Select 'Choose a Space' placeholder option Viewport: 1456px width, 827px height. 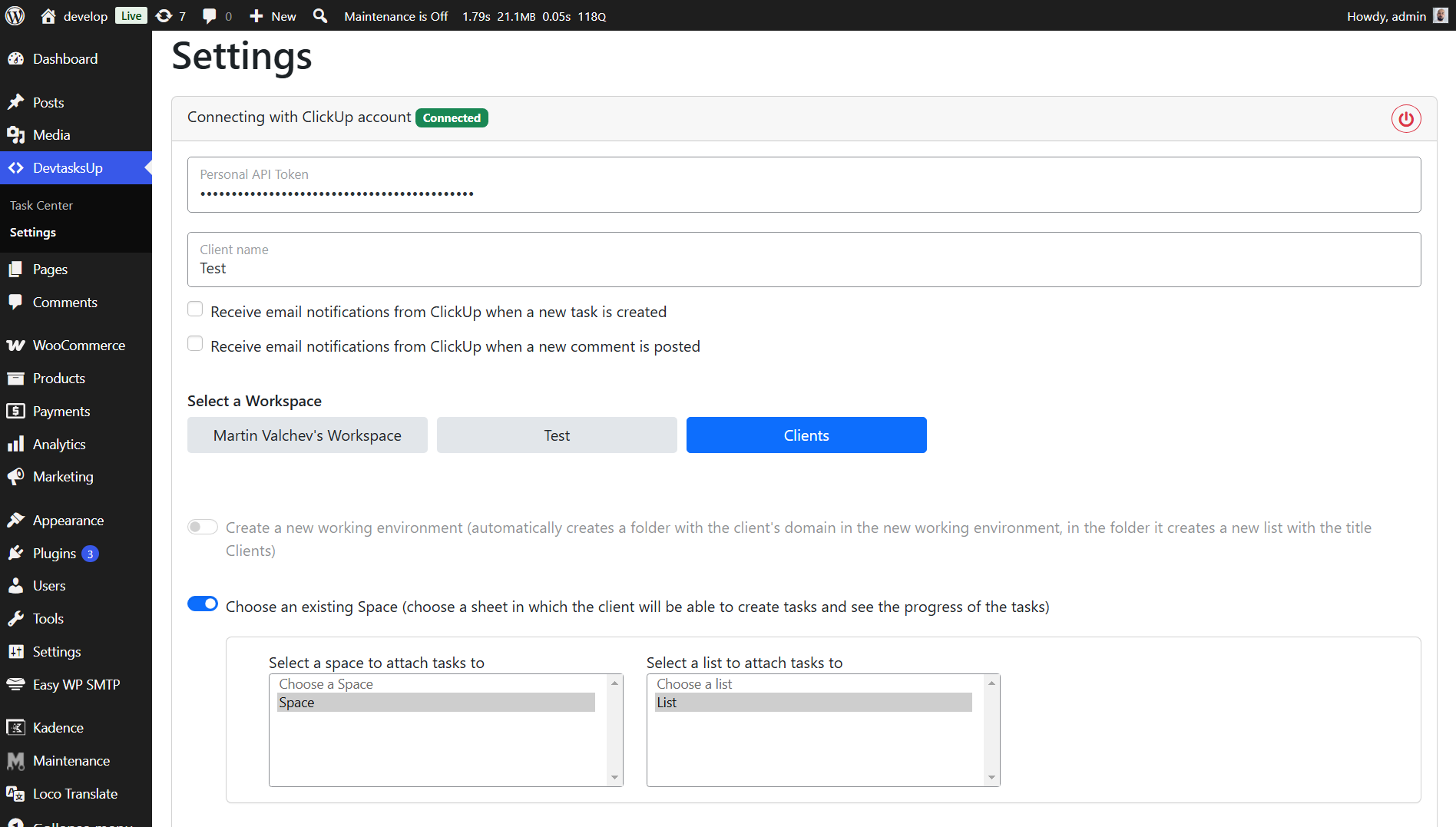(x=436, y=684)
